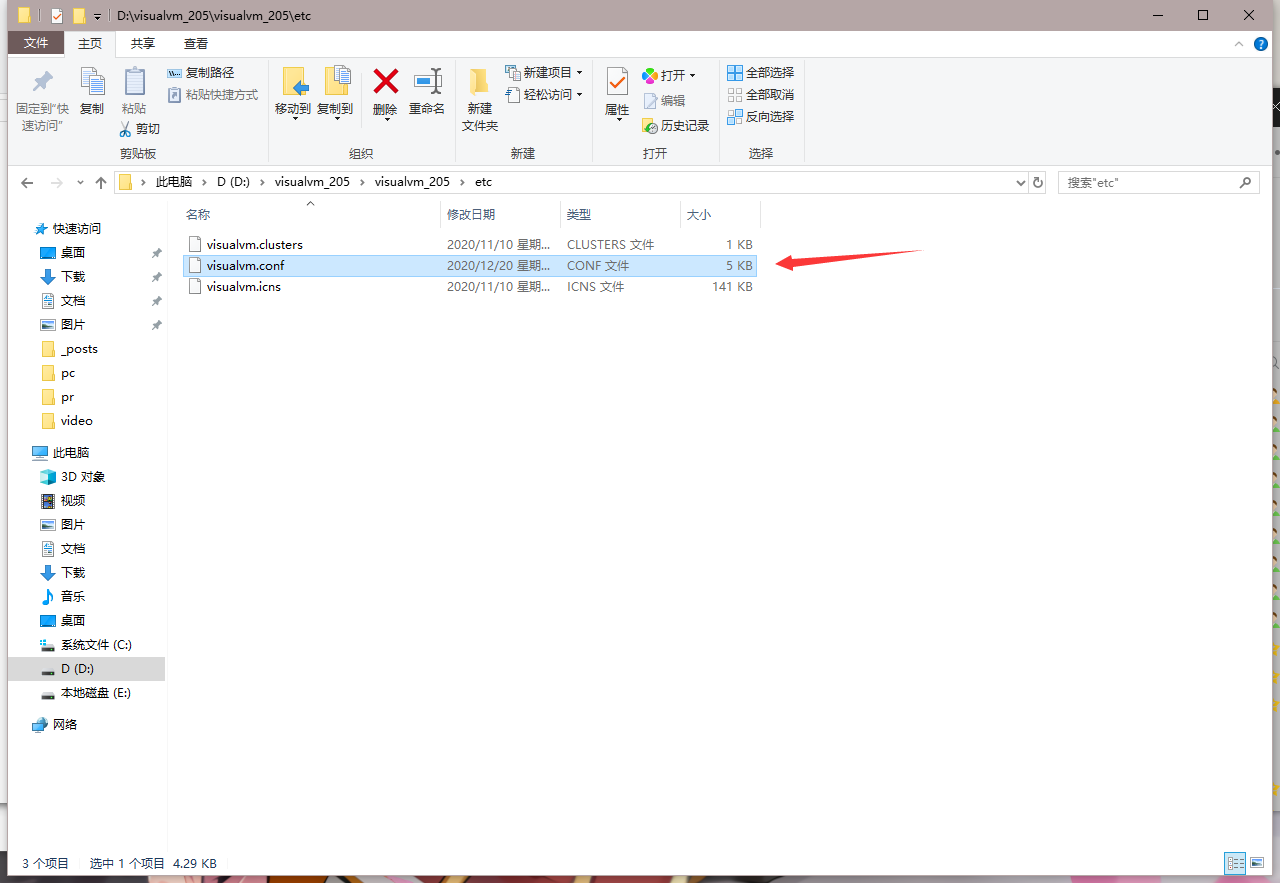Screen dimensions: 1280x883
Task: Expand the address bar history dropdown
Action: 1020,183
